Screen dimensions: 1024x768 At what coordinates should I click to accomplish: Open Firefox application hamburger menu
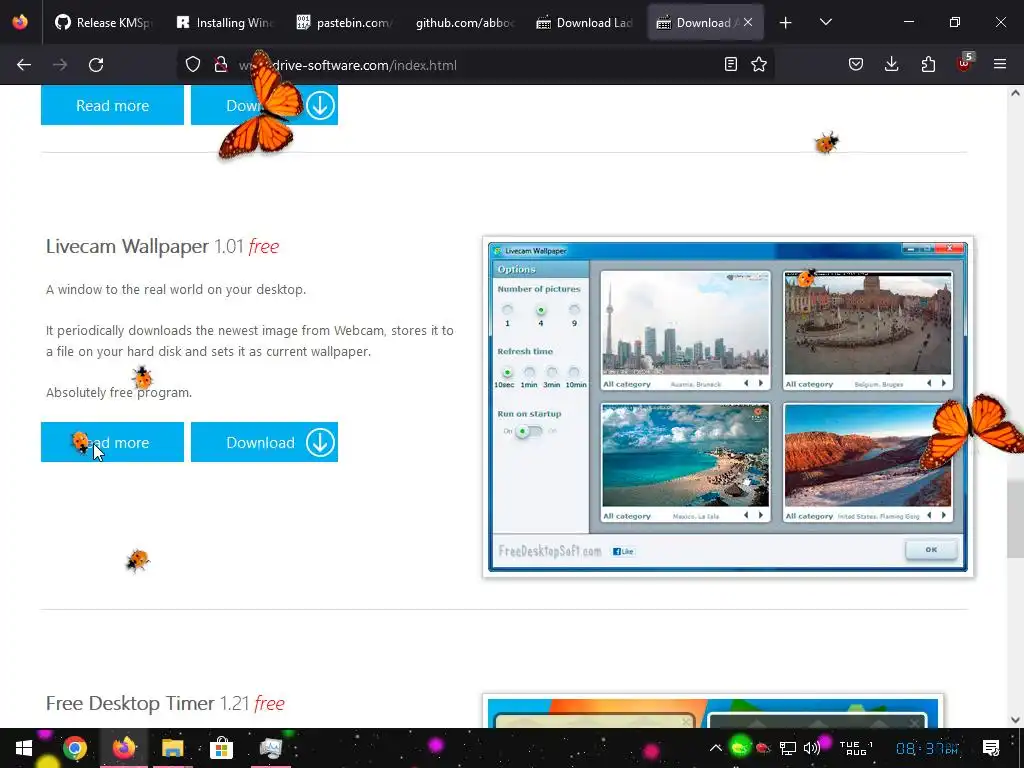click(1000, 64)
